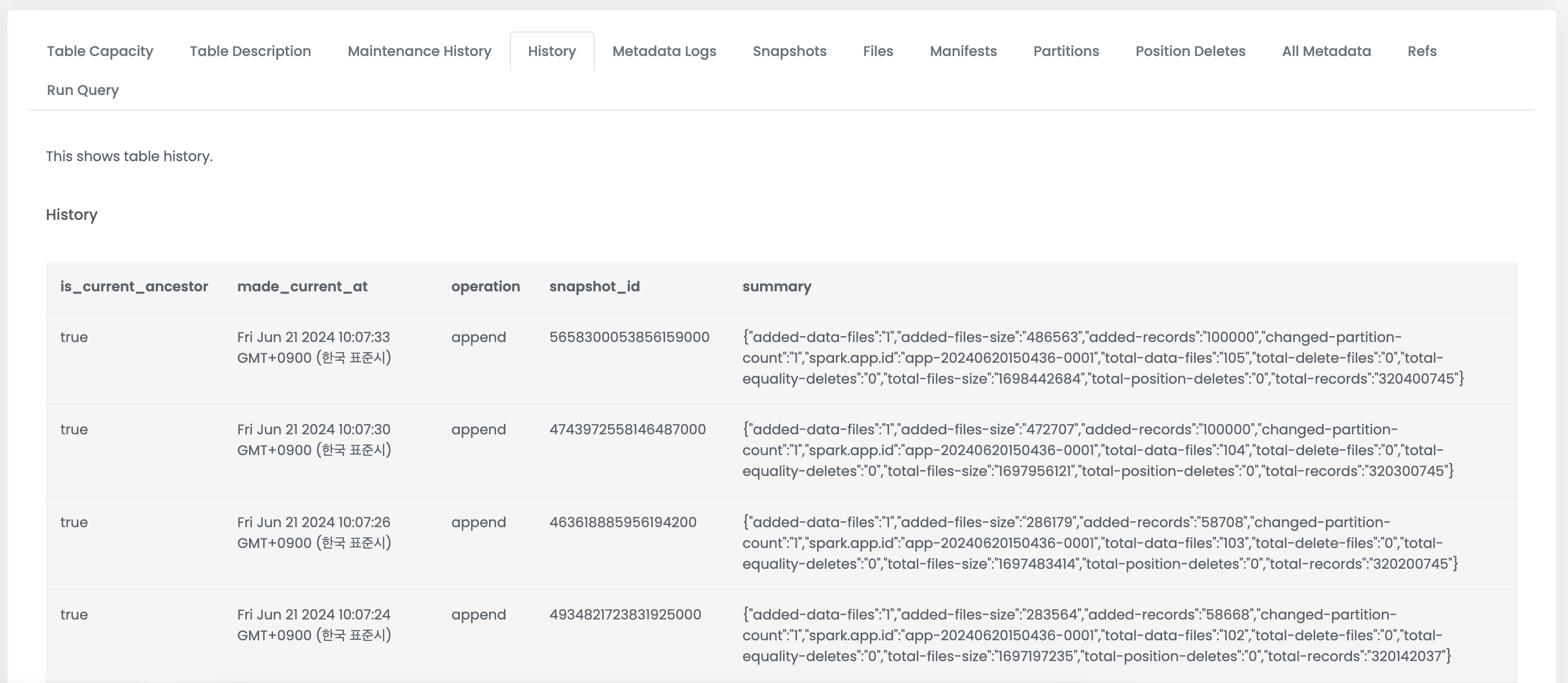Select snapshot ID 5658300053856159000 cell
Viewport: 1568px width, 683px height.
(x=629, y=337)
